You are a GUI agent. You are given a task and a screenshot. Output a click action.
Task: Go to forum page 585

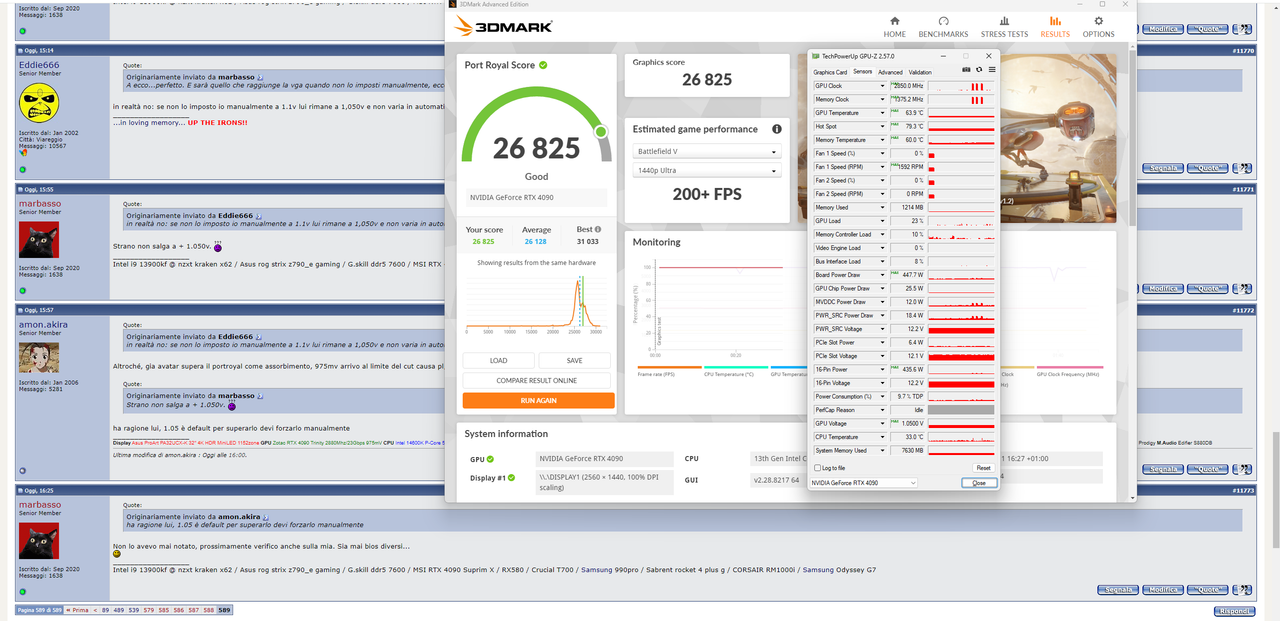coord(164,610)
